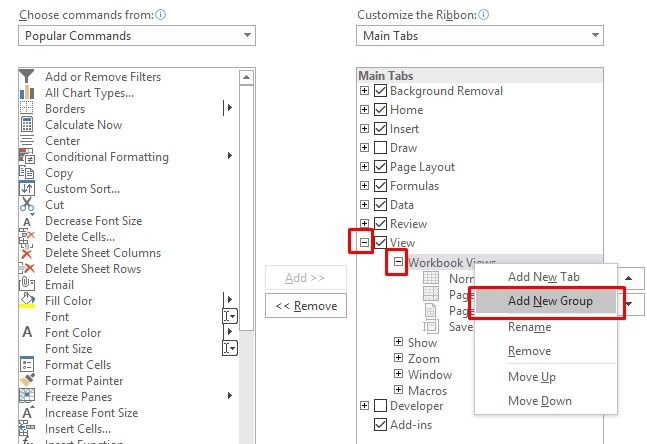The image size is (647, 444).
Task: Select the Delete Sheet Columns icon
Action: pyautogui.click(x=27, y=253)
